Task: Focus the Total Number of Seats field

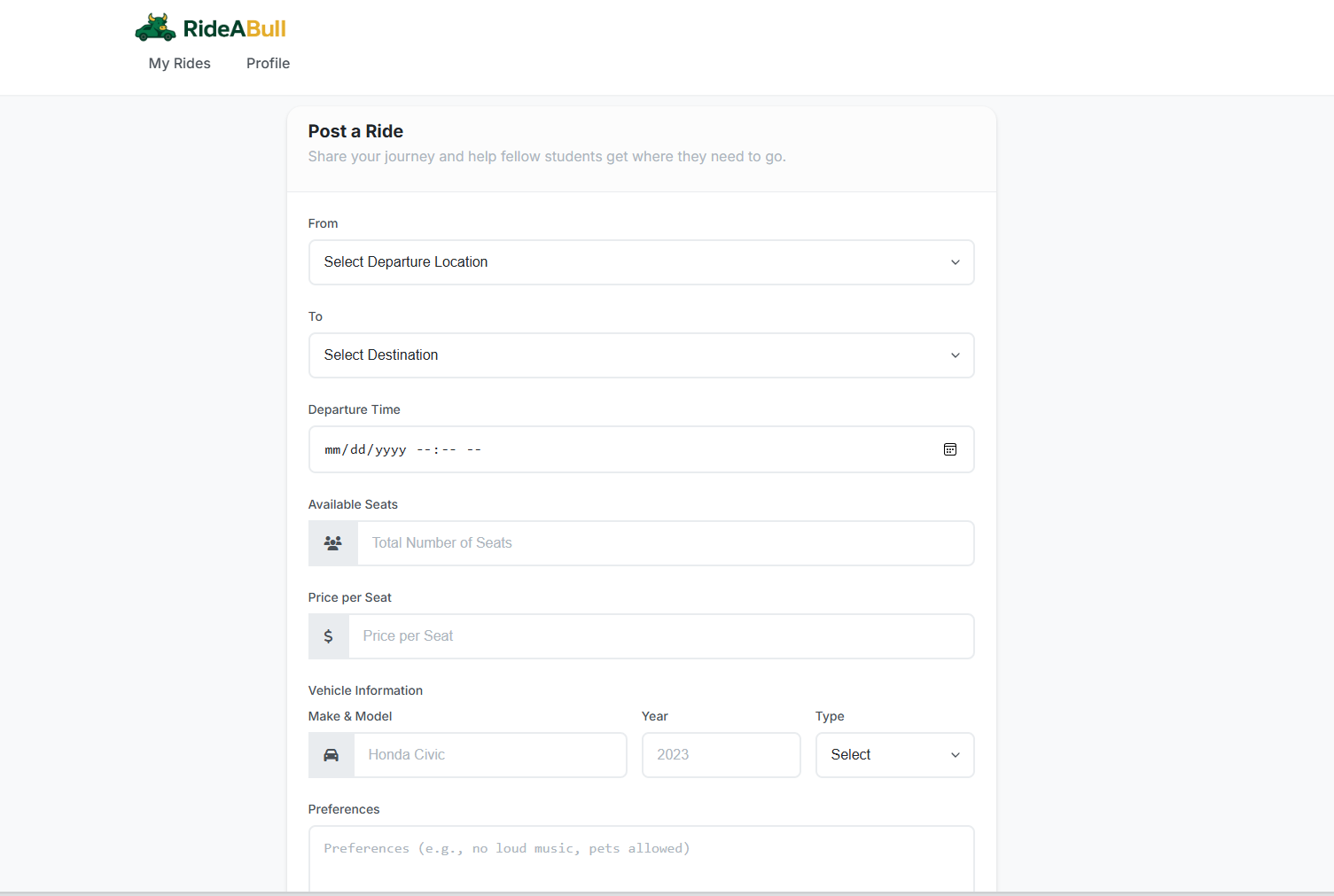Action: click(666, 543)
